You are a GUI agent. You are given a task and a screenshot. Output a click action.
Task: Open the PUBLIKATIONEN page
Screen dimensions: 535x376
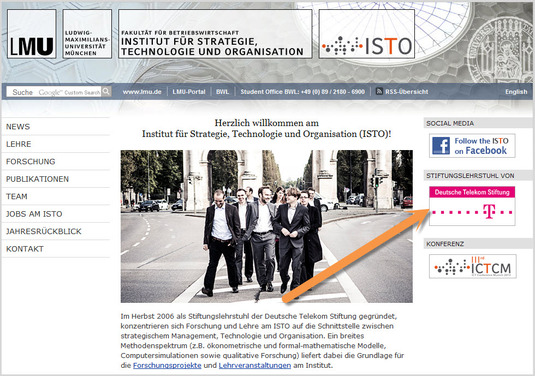[38, 179]
